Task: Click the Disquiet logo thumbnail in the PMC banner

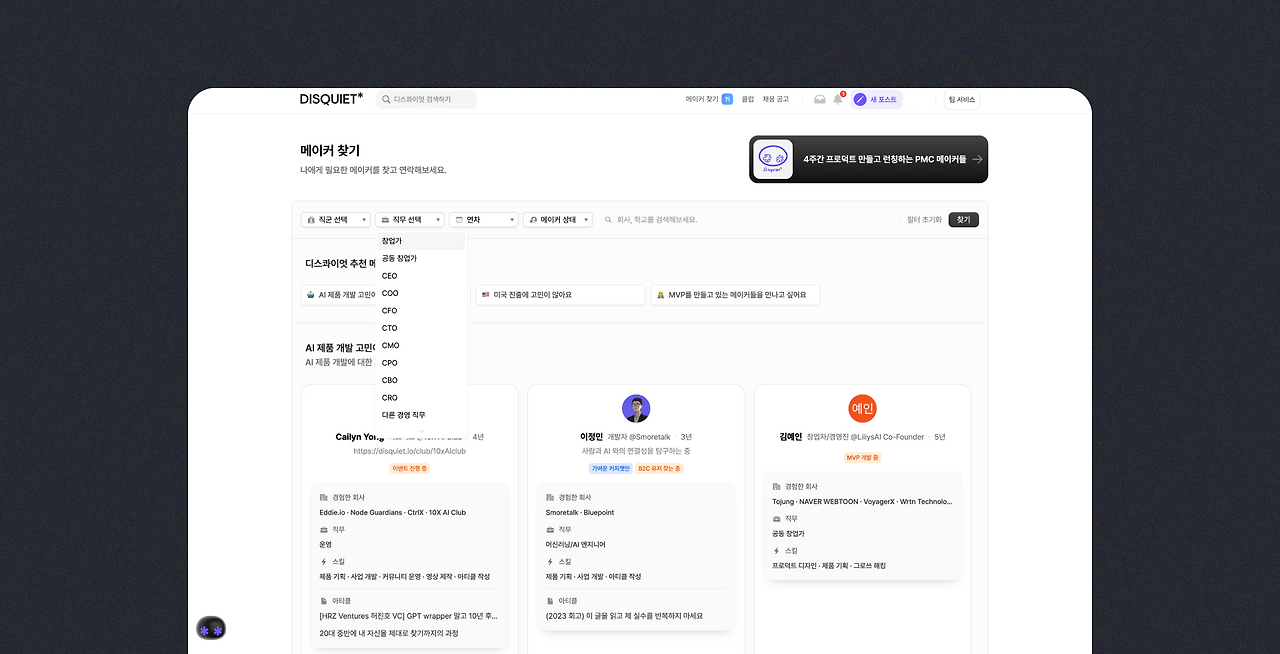Action: pos(773,159)
